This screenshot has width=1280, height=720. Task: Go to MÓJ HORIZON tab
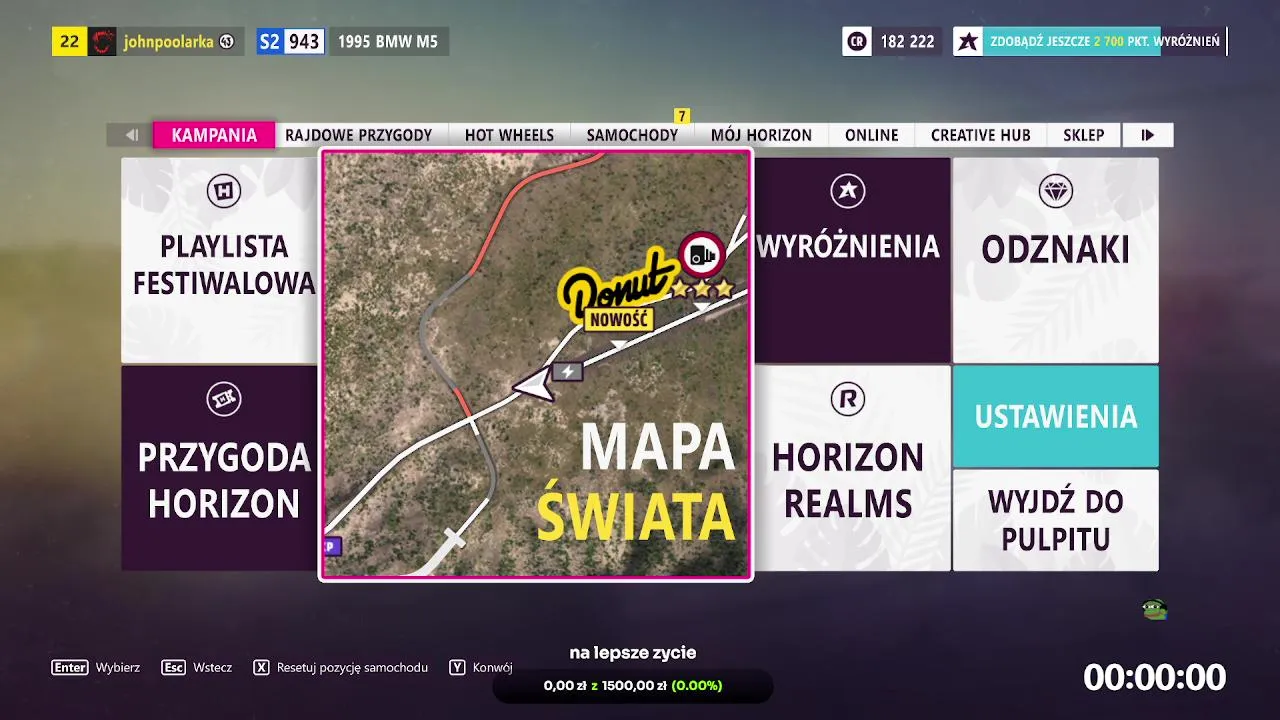point(761,135)
